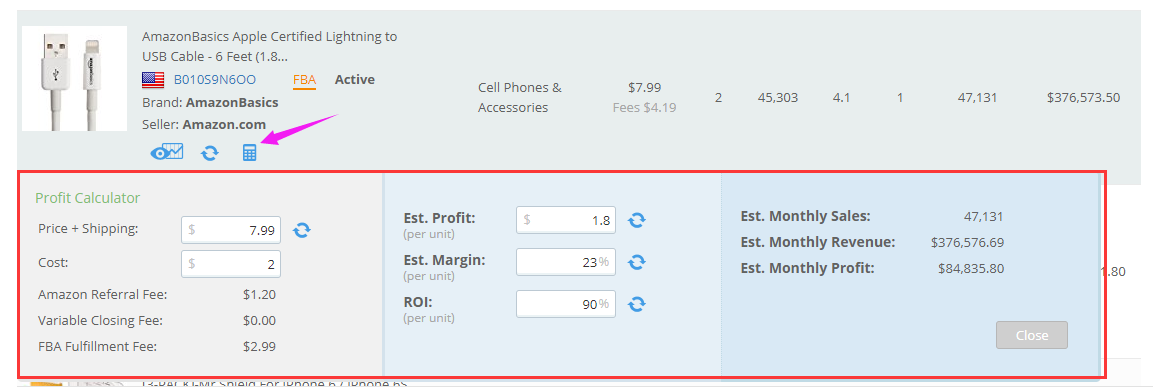Close the Profit Calculator panel
This screenshot has width=1154, height=387.
[1032, 335]
